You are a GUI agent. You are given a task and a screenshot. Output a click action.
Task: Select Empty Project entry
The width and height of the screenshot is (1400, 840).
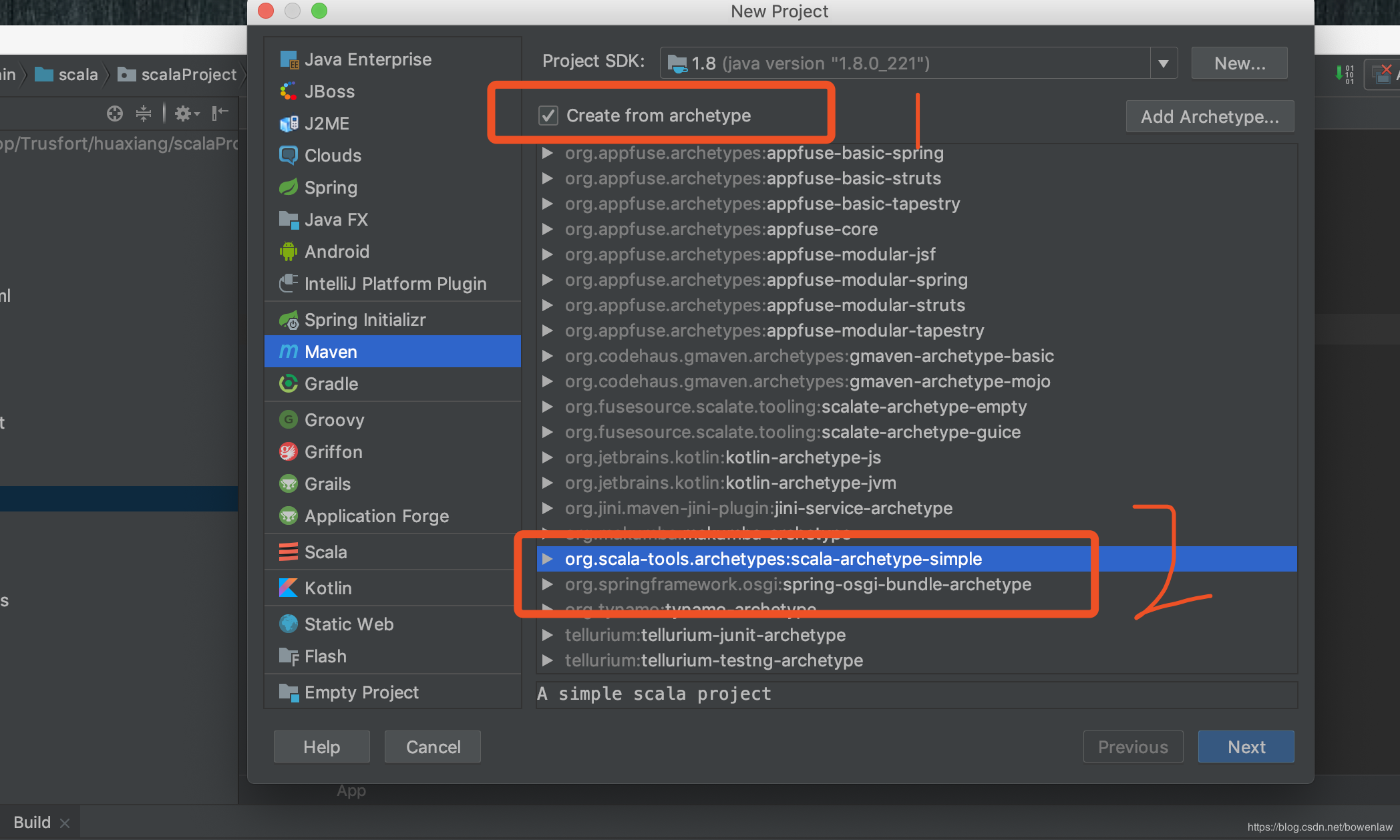pyautogui.click(x=393, y=692)
